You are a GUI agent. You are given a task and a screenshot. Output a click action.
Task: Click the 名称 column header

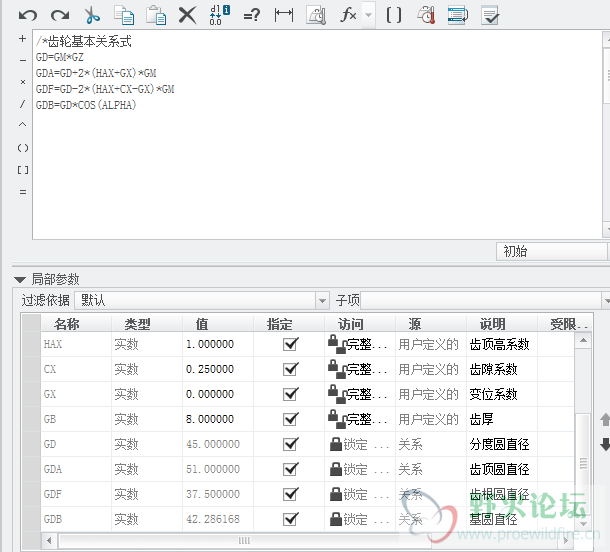[x=76, y=324]
